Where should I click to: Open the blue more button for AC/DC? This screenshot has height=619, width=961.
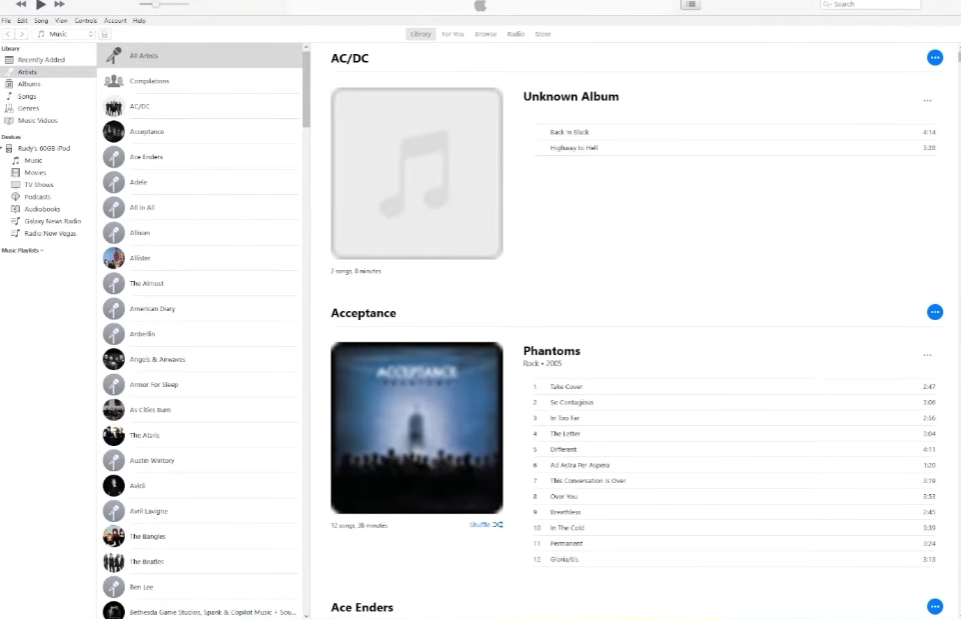(935, 58)
